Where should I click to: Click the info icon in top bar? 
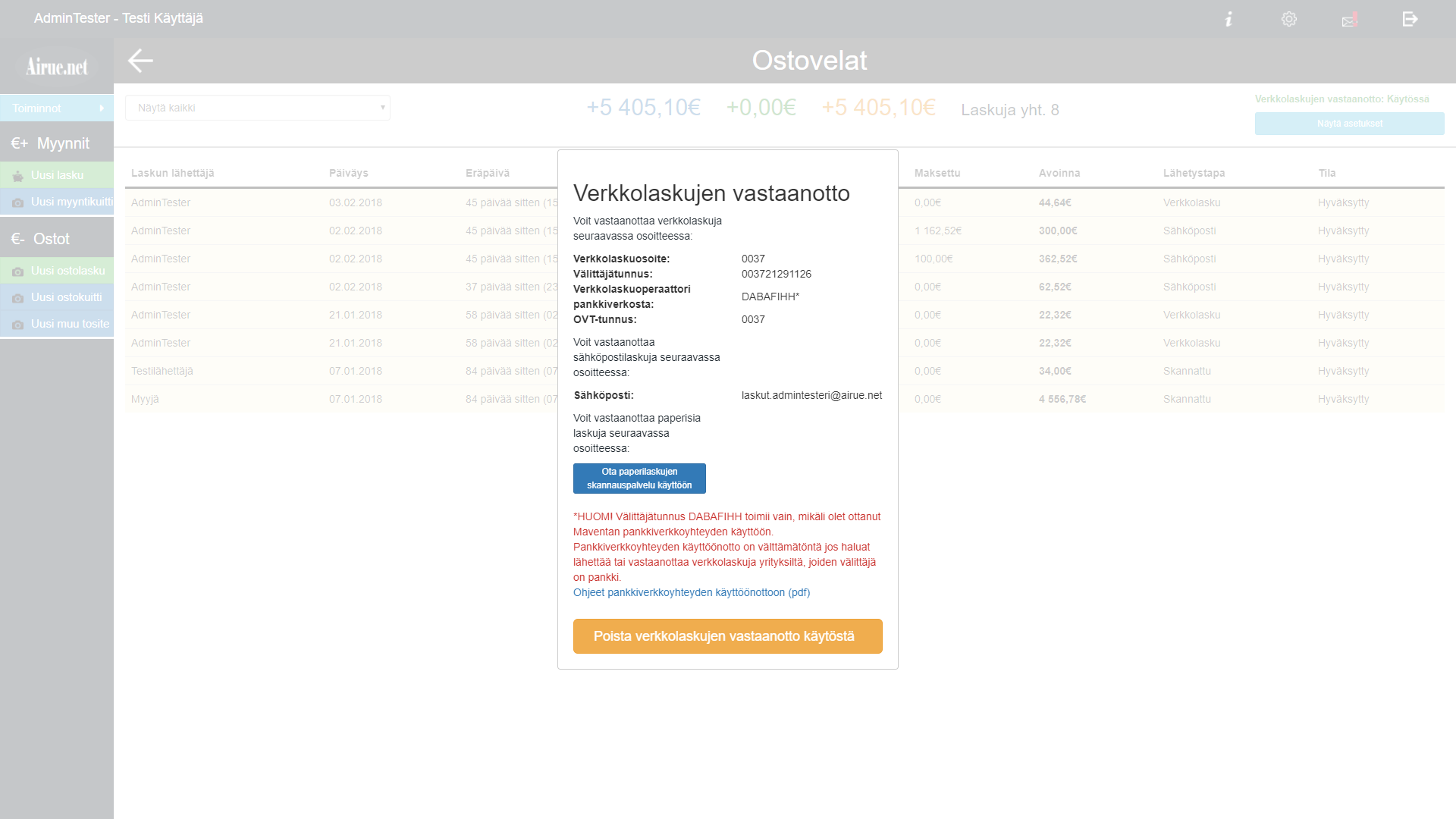1228,19
